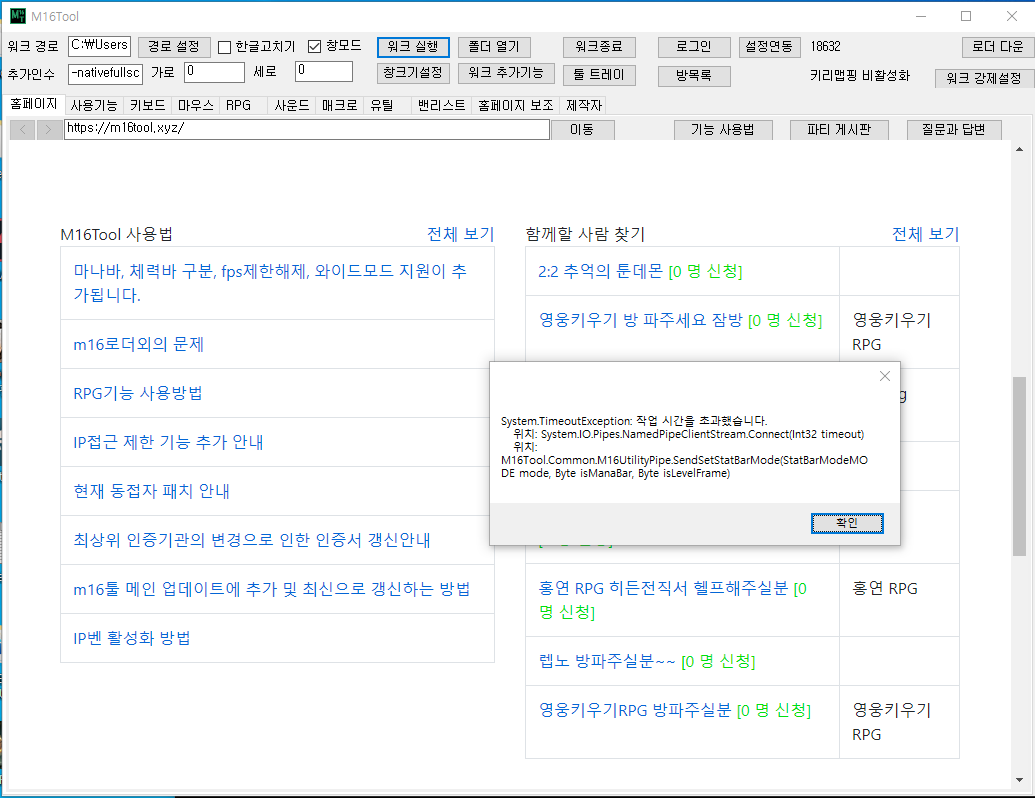The height and width of the screenshot is (798, 1035).
Task: Open the 매크로 tab
Action: pyautogui.click(x=340, y=105)
